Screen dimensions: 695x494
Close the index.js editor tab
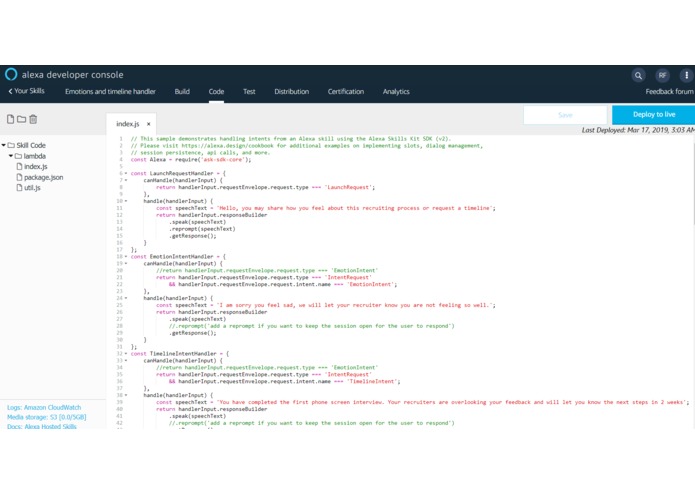point(148,124)
